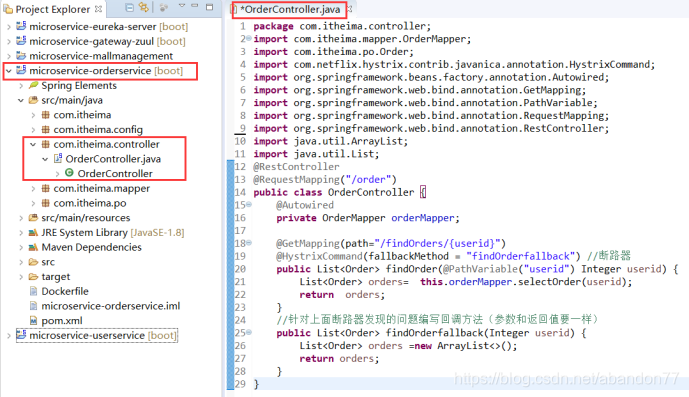Click the src/main/resources folder icon
Screen dimensions: 689x397
33,217
